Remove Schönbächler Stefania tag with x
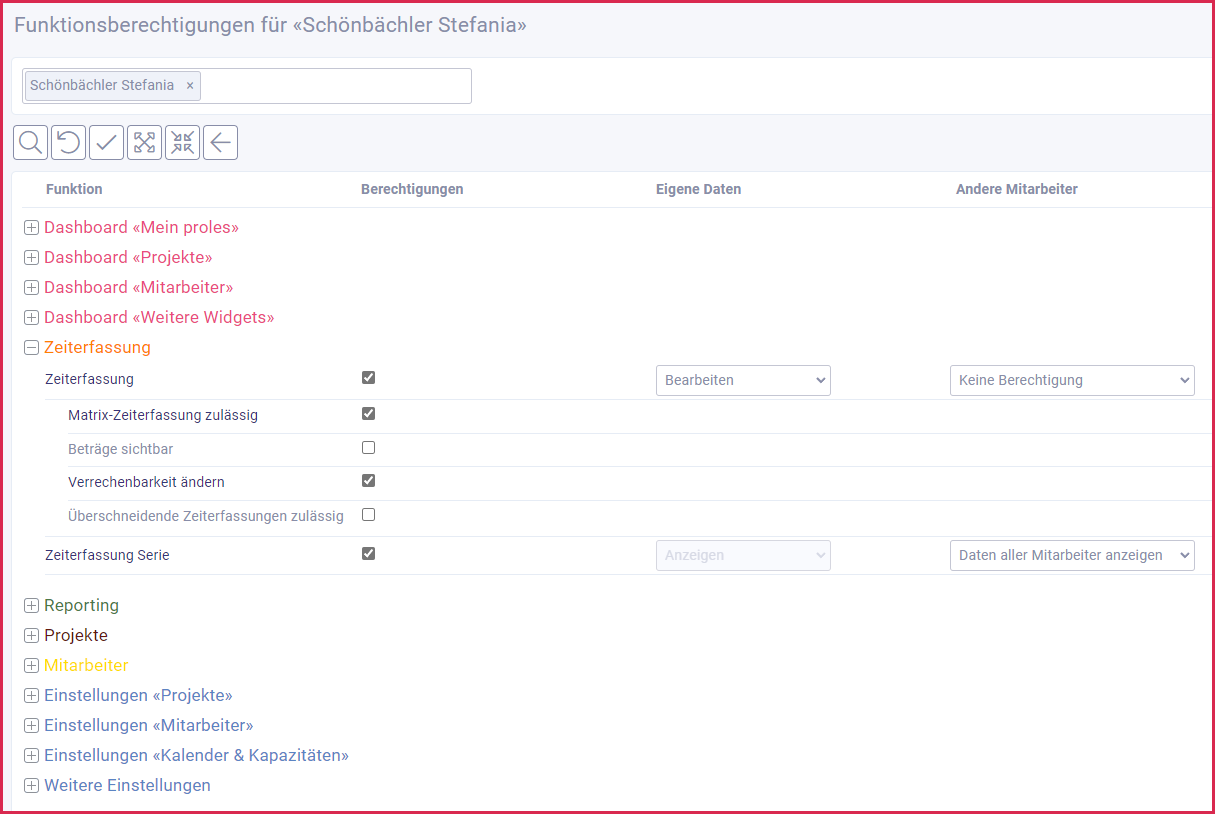Image resolution: width=1215 pixels, height=814 pixels. pyautogui.click(x=190, y=86)
